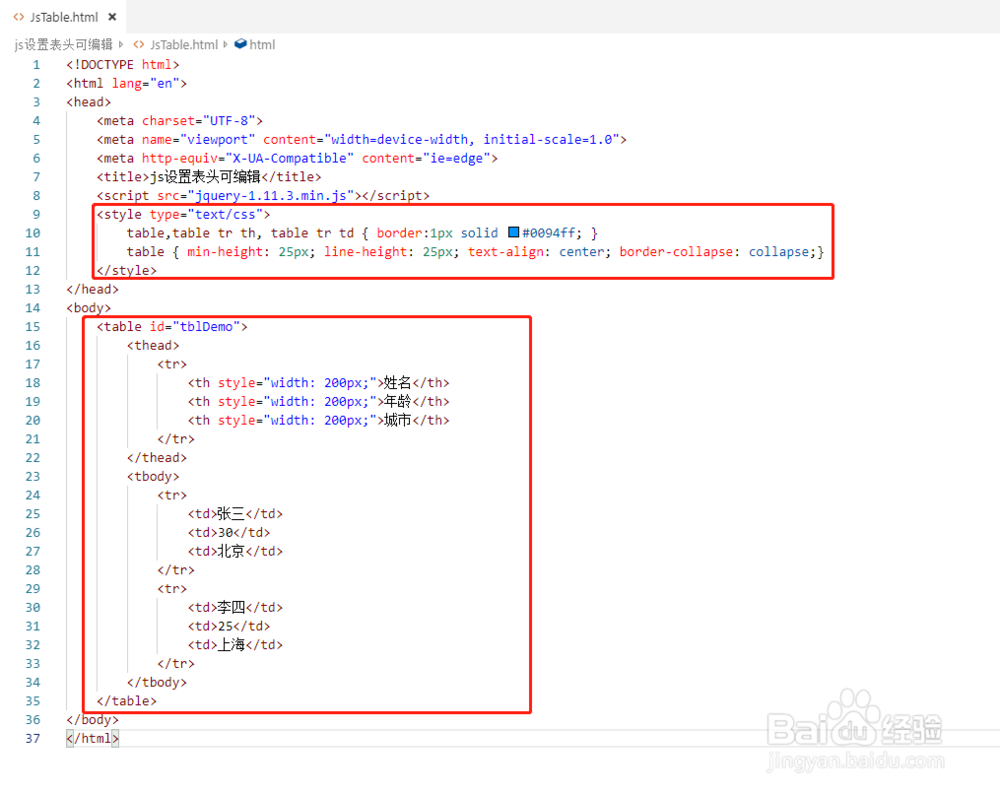The image size is (1000, 795).
Task: Click line number 37
Action: click(33, 739)
